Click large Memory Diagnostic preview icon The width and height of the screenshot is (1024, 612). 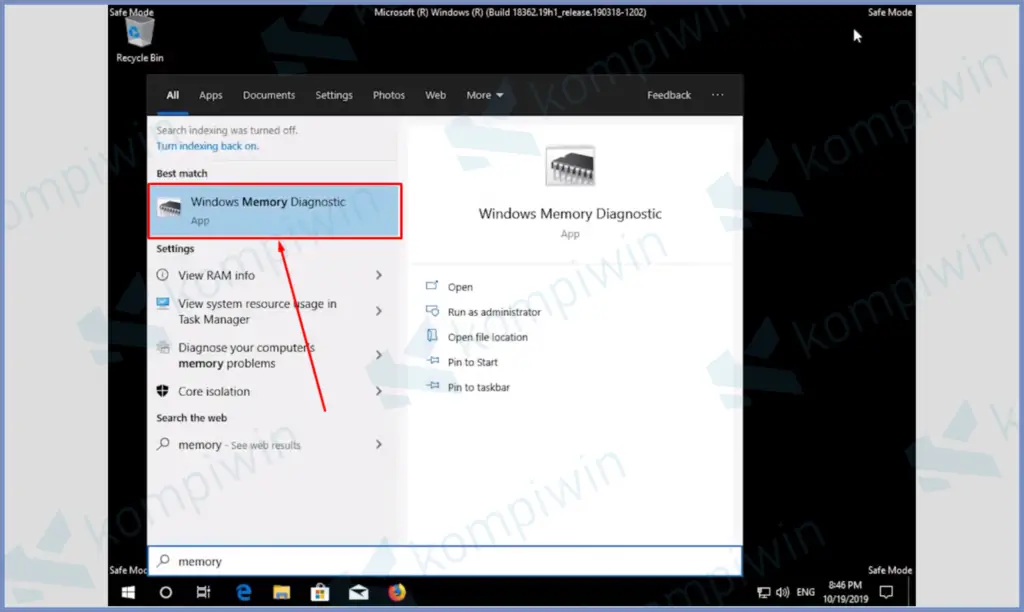tap(570, 167)
